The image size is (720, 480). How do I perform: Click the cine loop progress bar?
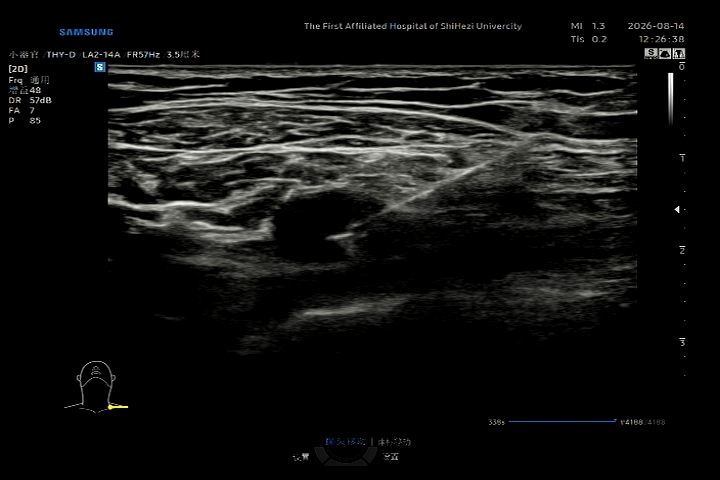click(562, 421)
